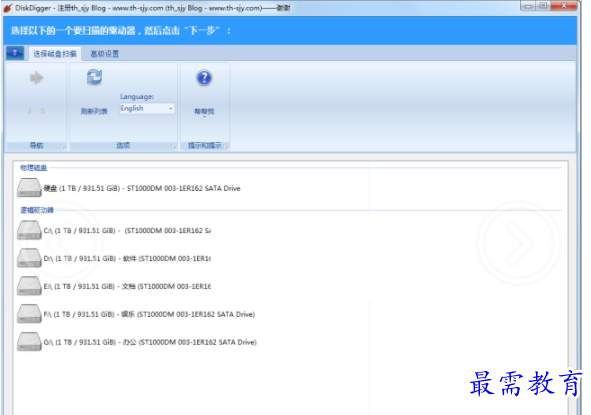Select the G:\ (1 TB / 931.51 GiB) entry text

150,342
